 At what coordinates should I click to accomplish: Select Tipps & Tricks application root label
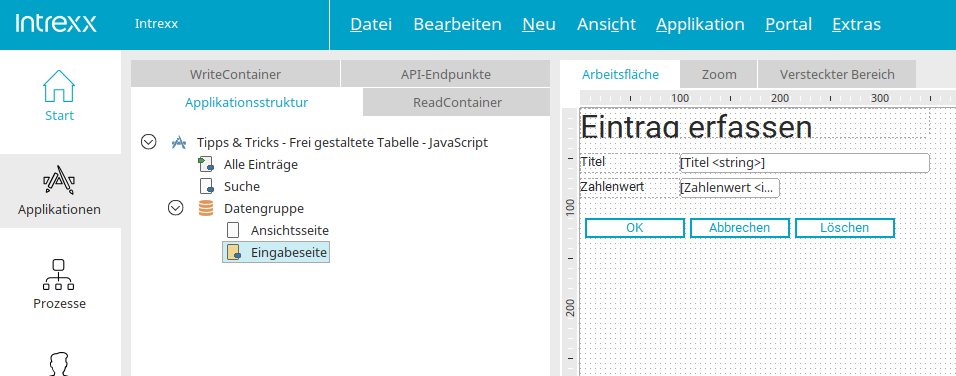342,143
